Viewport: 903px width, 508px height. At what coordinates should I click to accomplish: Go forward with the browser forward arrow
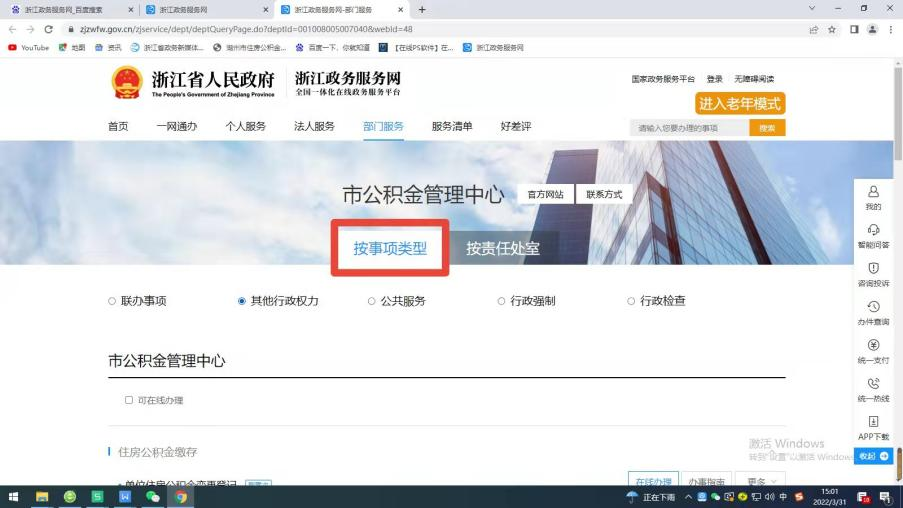tap(31, 29)
